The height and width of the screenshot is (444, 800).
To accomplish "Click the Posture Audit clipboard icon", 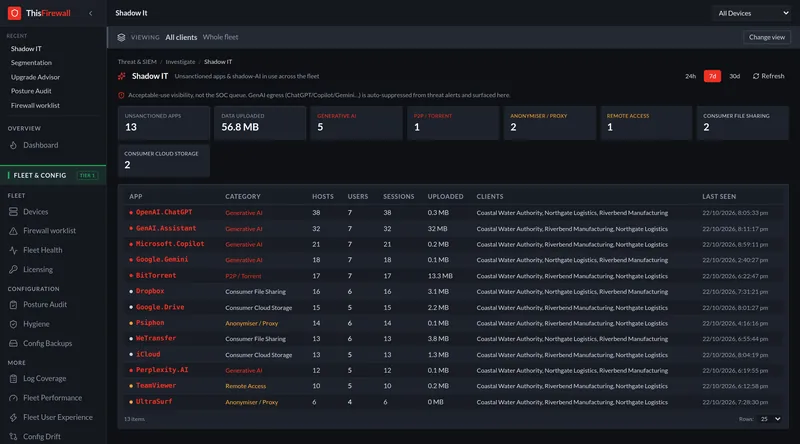I will point(13,305).
